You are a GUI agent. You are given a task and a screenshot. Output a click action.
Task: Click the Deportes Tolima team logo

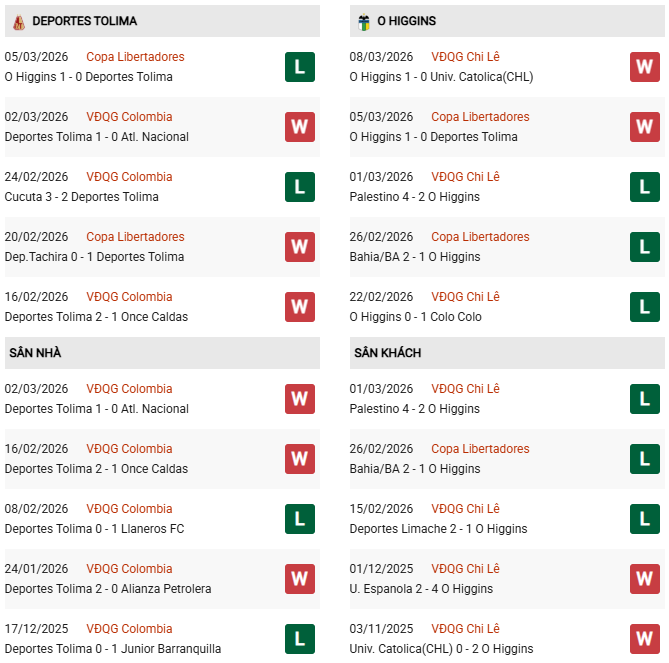pos(17,21)
